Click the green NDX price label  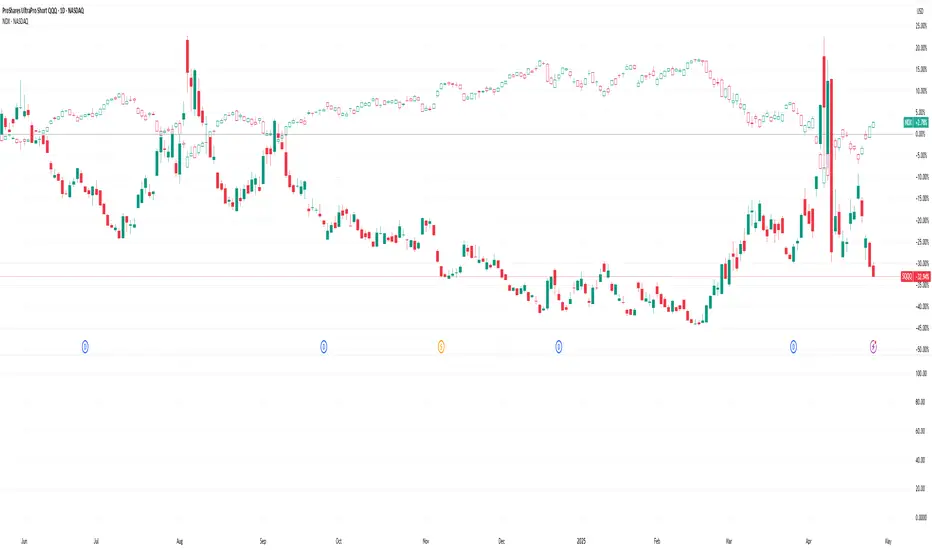tap(916, 122)
